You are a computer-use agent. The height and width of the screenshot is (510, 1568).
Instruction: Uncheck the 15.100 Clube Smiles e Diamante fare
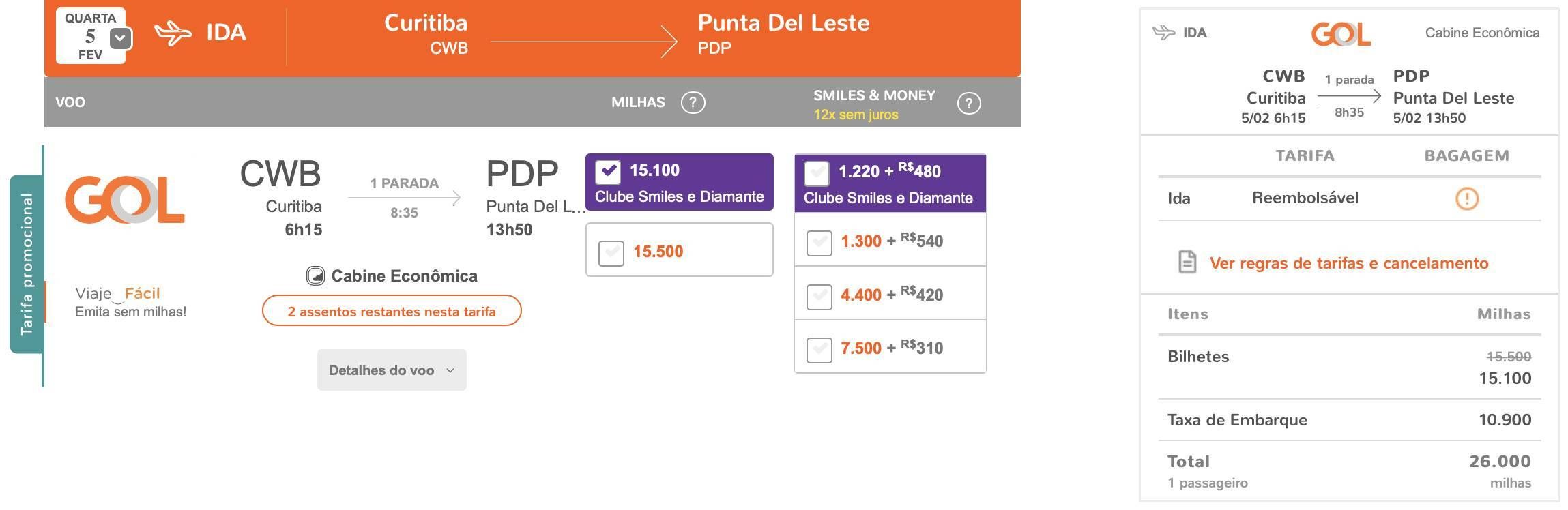pos(608,172)
